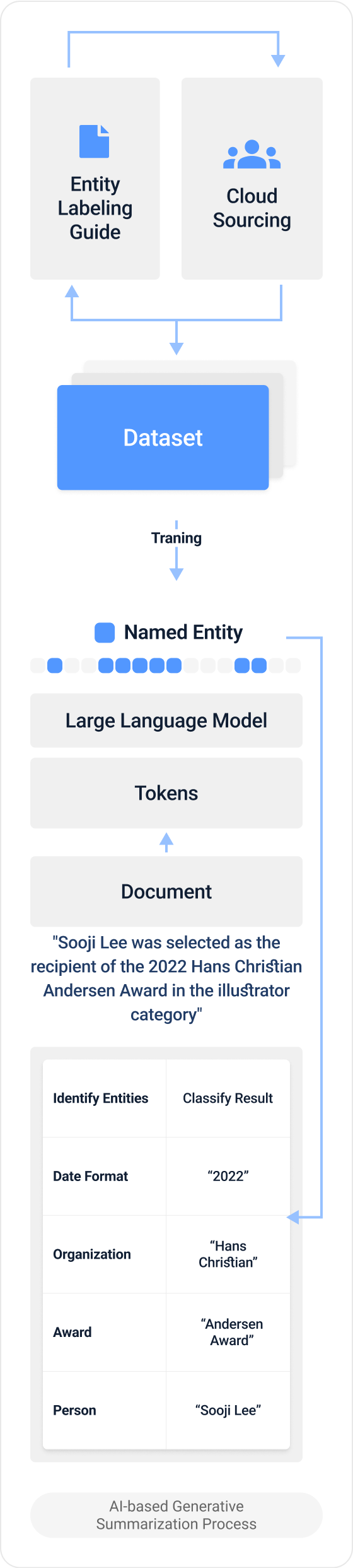
Task: Click the first blue token in the token strip
Action: [55, 665]
